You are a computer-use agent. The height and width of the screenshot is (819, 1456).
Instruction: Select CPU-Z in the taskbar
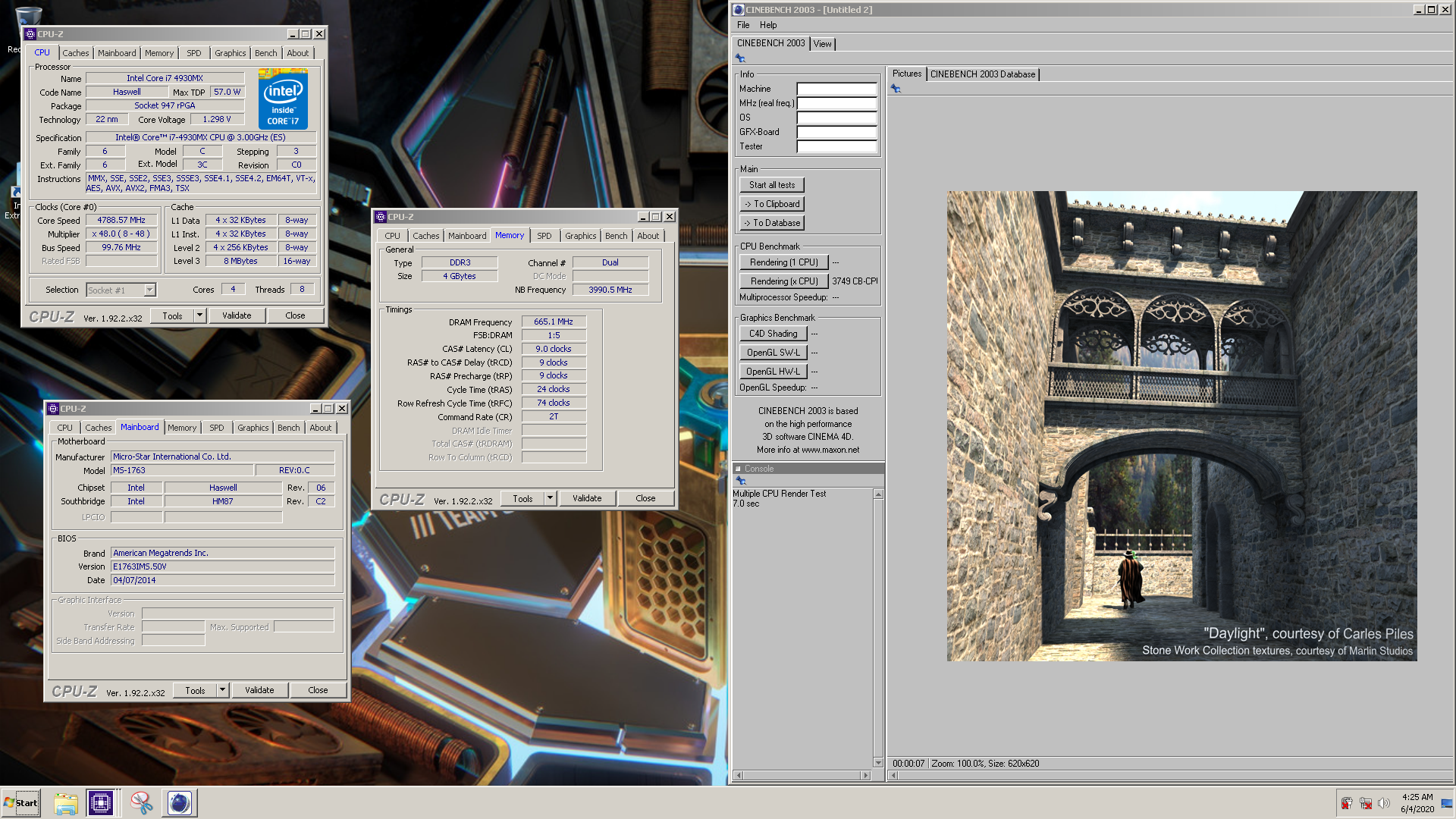100,802
